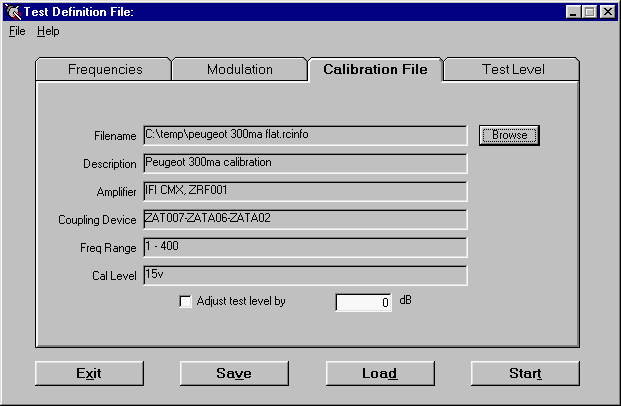Enable the Adjust test level by checkbox
The height and width of the screenshot is (406, 621).
point(185,301)
